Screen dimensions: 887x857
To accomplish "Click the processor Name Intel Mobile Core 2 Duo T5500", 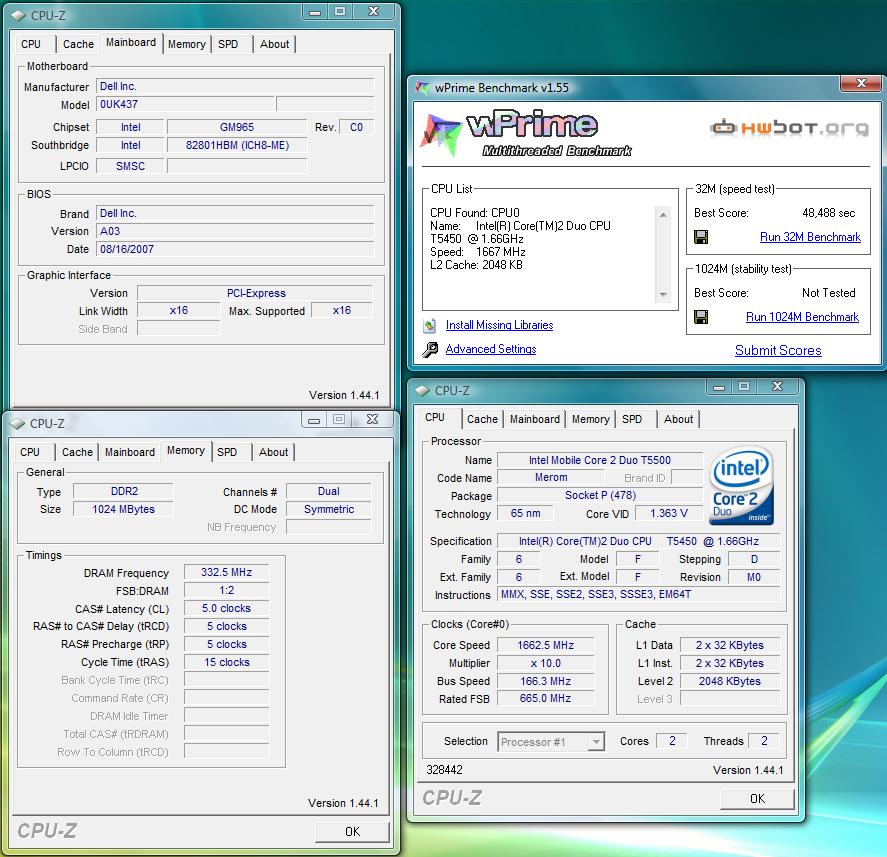I will click(x=600, y=460).
